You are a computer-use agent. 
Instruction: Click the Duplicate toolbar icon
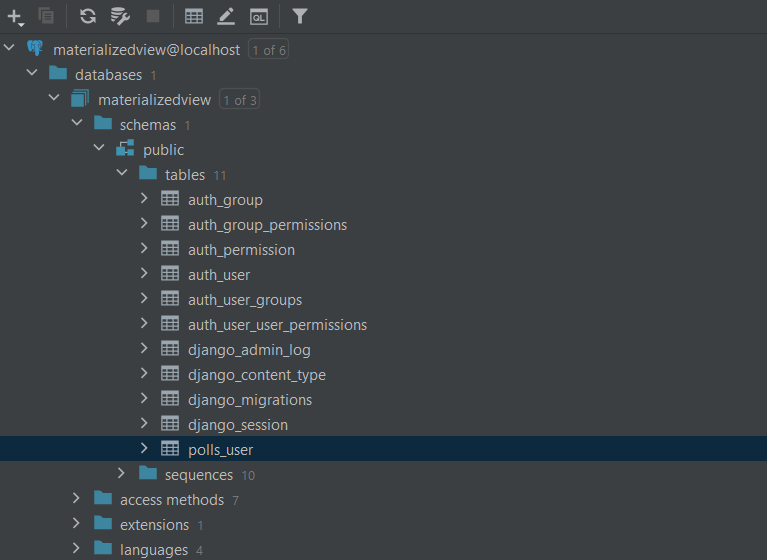[x=46, y=16]
